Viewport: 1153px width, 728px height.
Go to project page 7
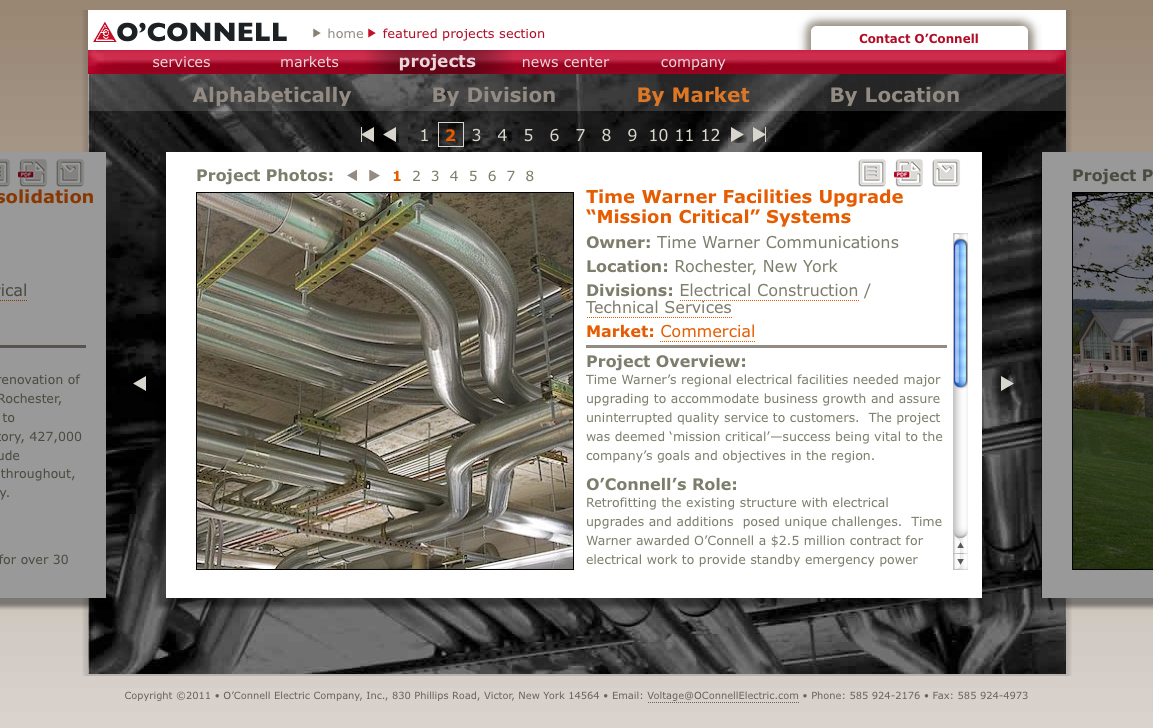pyautogui.click(x=580, y=135)
